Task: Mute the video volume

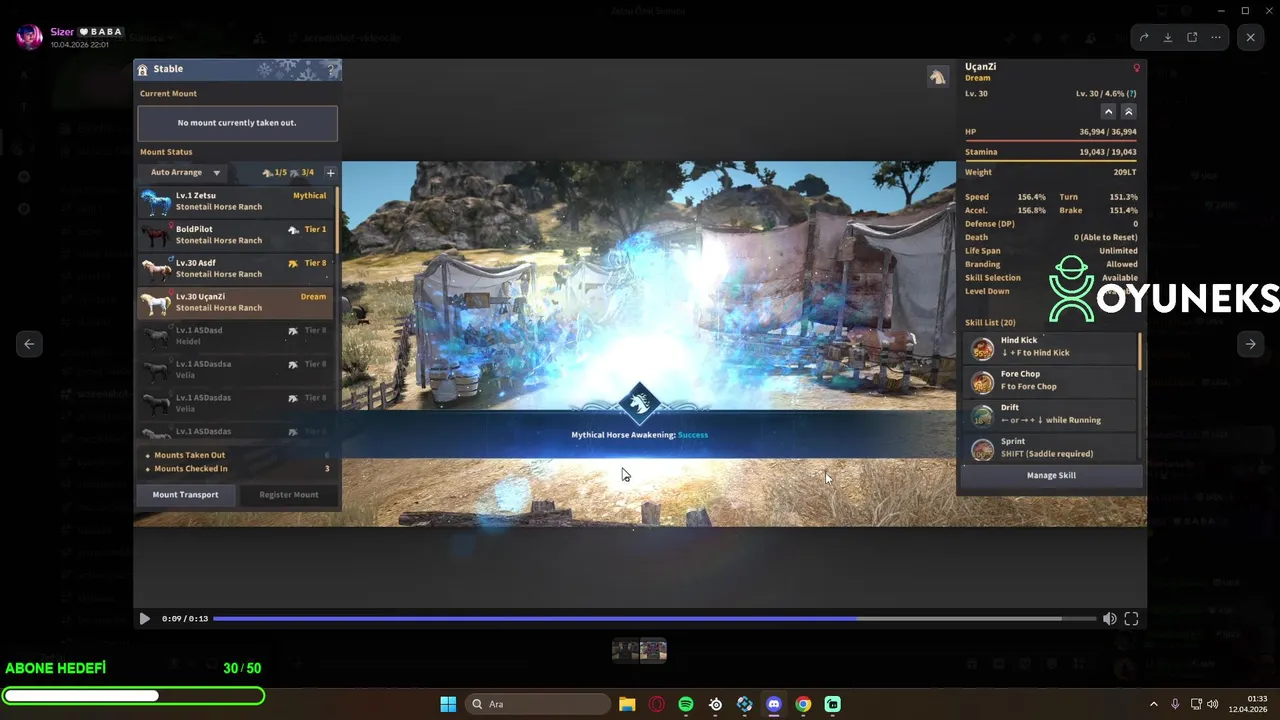Action: coord(1110,619)
